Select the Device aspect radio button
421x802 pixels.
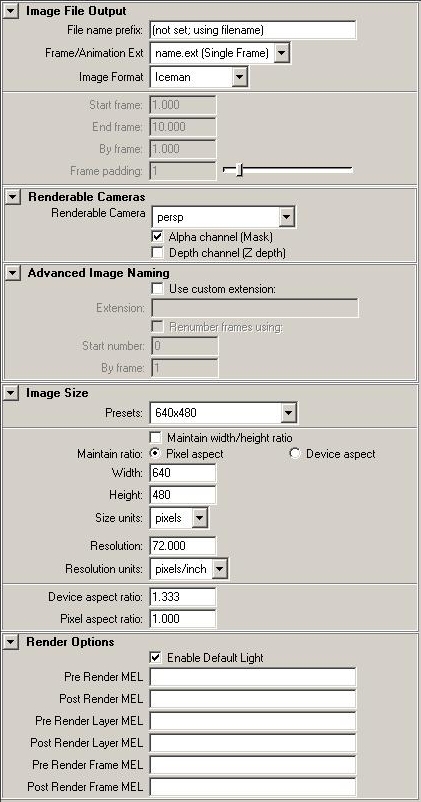(x=295, y=454)
